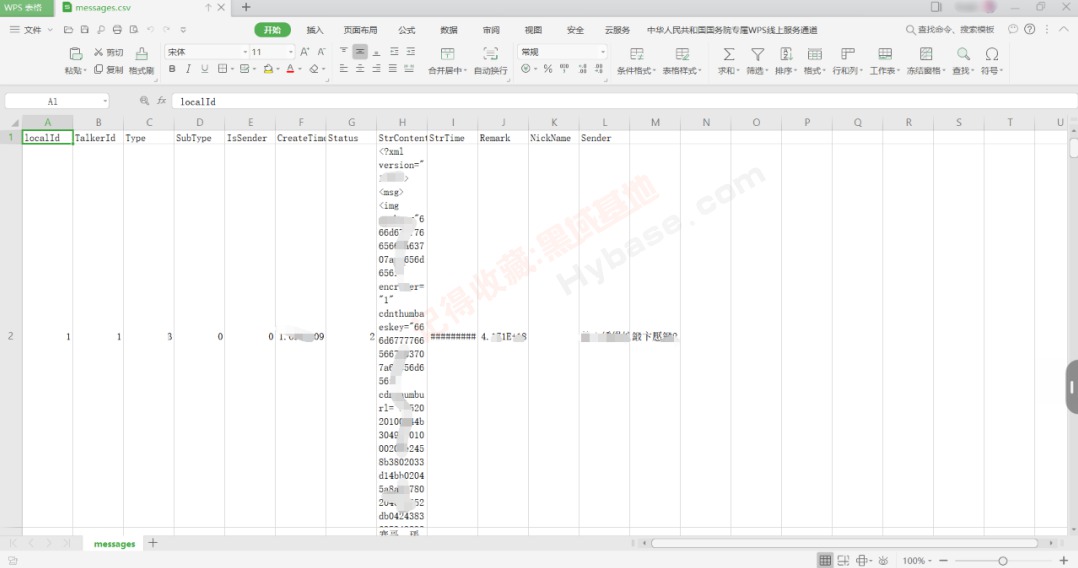Click Freeze Panes (冻结窗格) icon

[x=926, y=54]
